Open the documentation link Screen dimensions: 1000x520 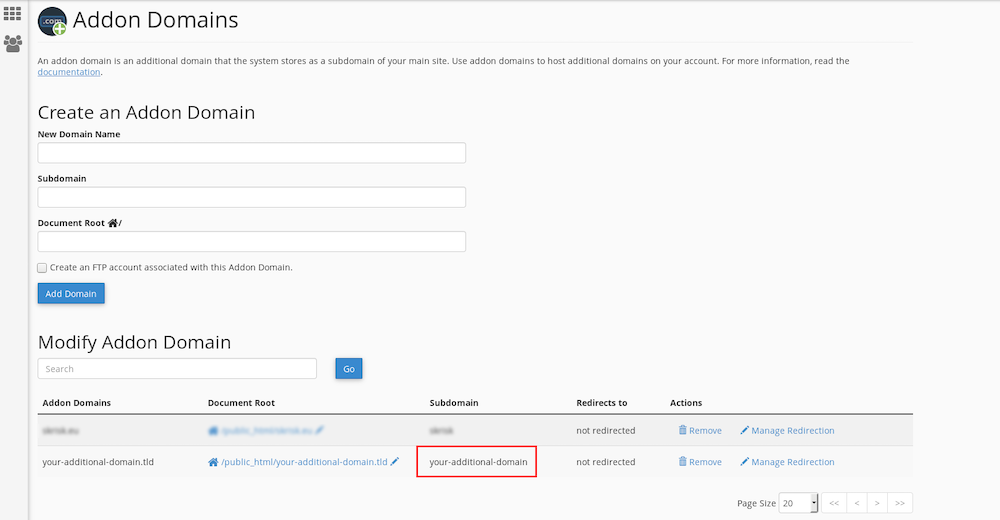tap(69, 72)
